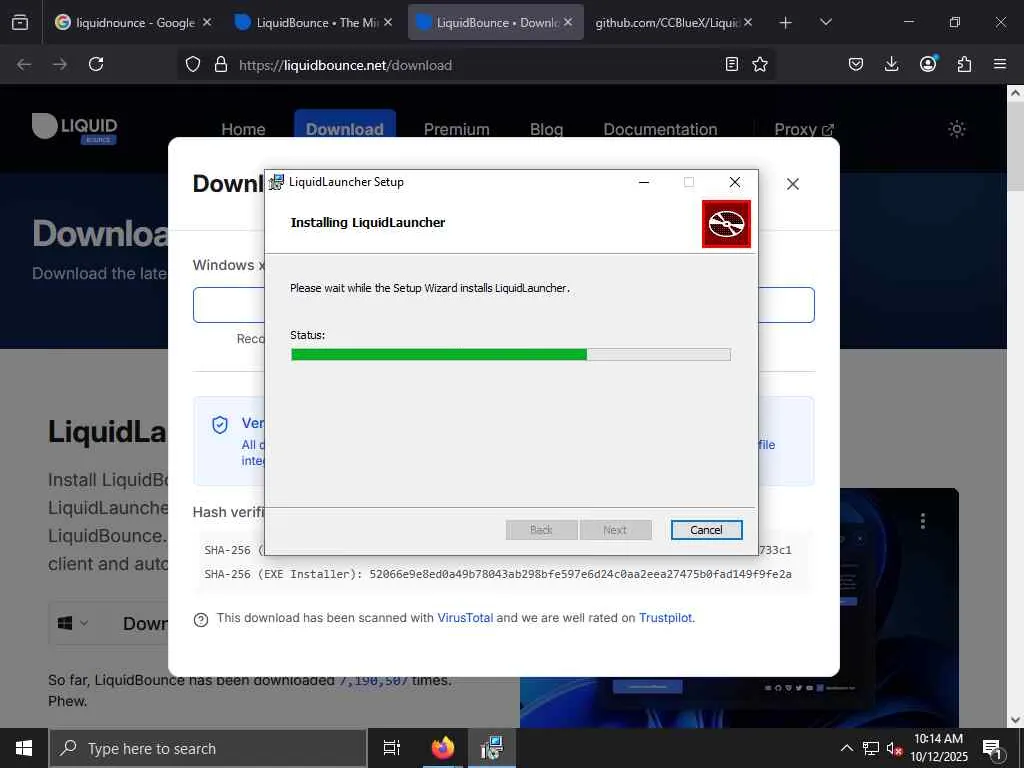The height and width of the screenshot is (768, 1024).
Task: Click the taskbar clock and date
Action: (938, 748)
